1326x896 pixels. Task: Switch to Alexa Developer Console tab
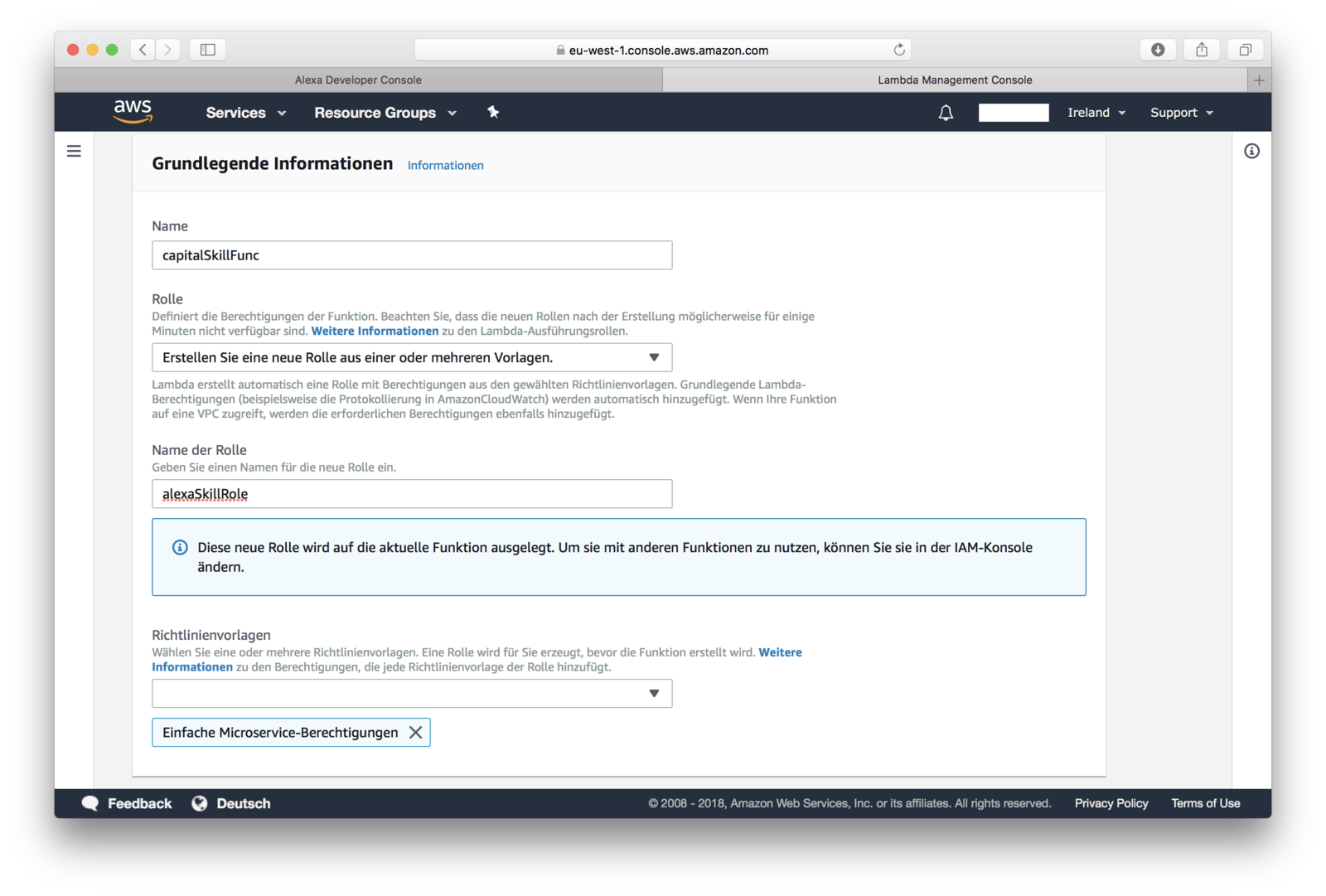click(358, 80)
